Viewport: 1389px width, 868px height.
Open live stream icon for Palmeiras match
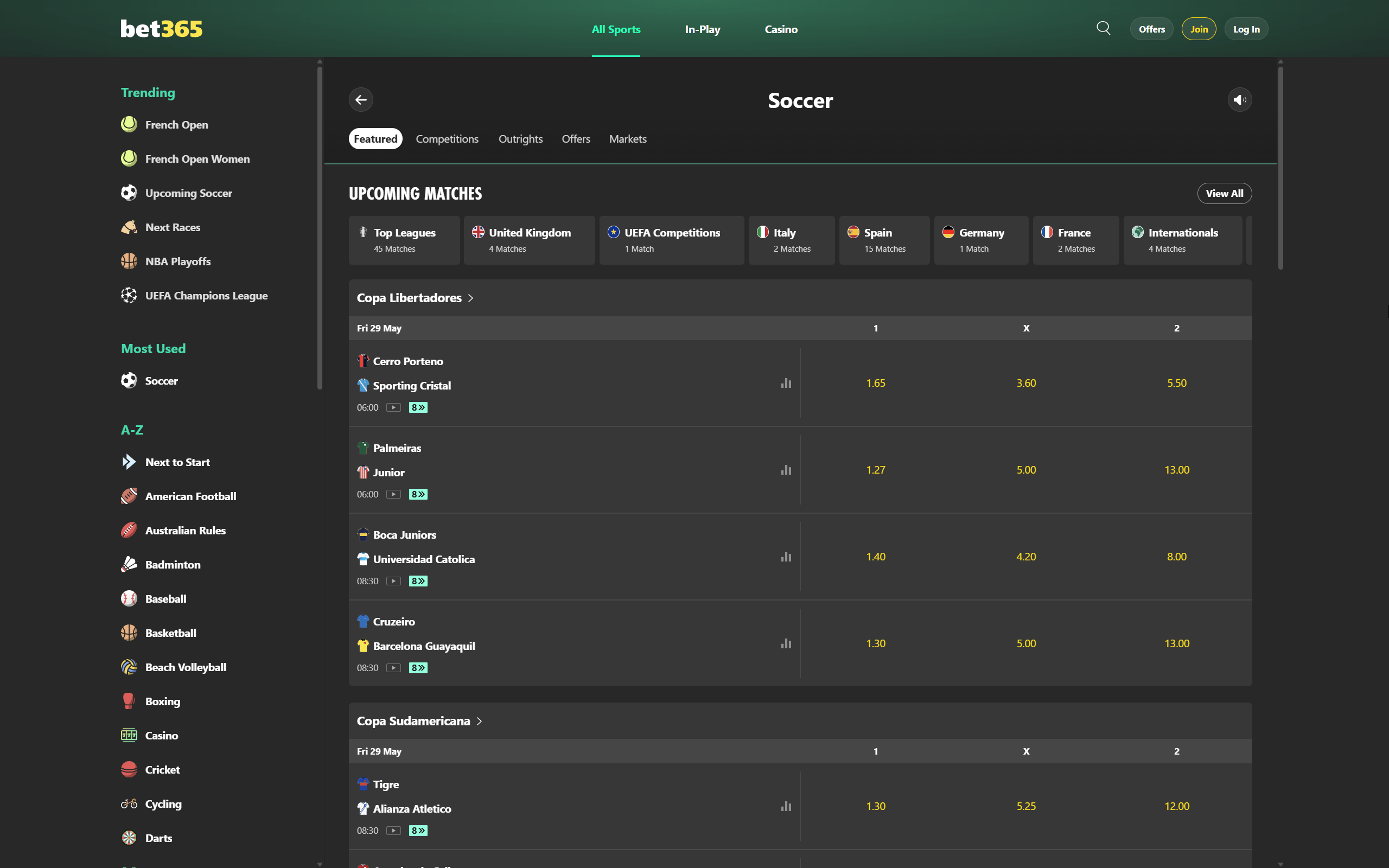(x=393, y=494)
